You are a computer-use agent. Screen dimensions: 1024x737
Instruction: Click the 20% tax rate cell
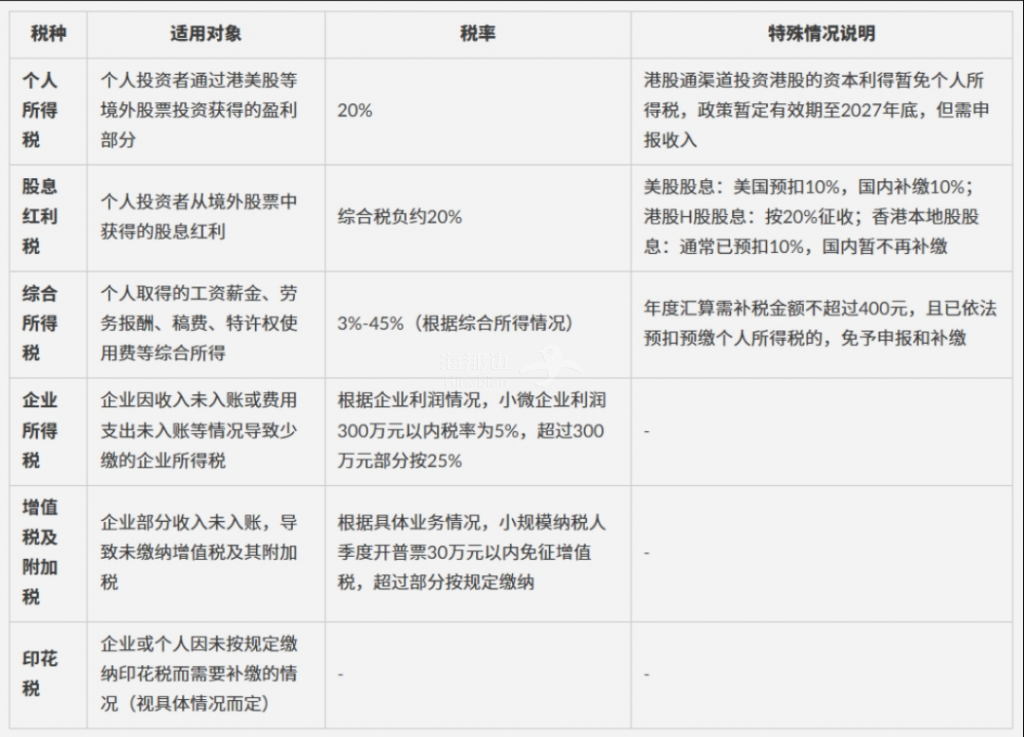tap(355, 111)
